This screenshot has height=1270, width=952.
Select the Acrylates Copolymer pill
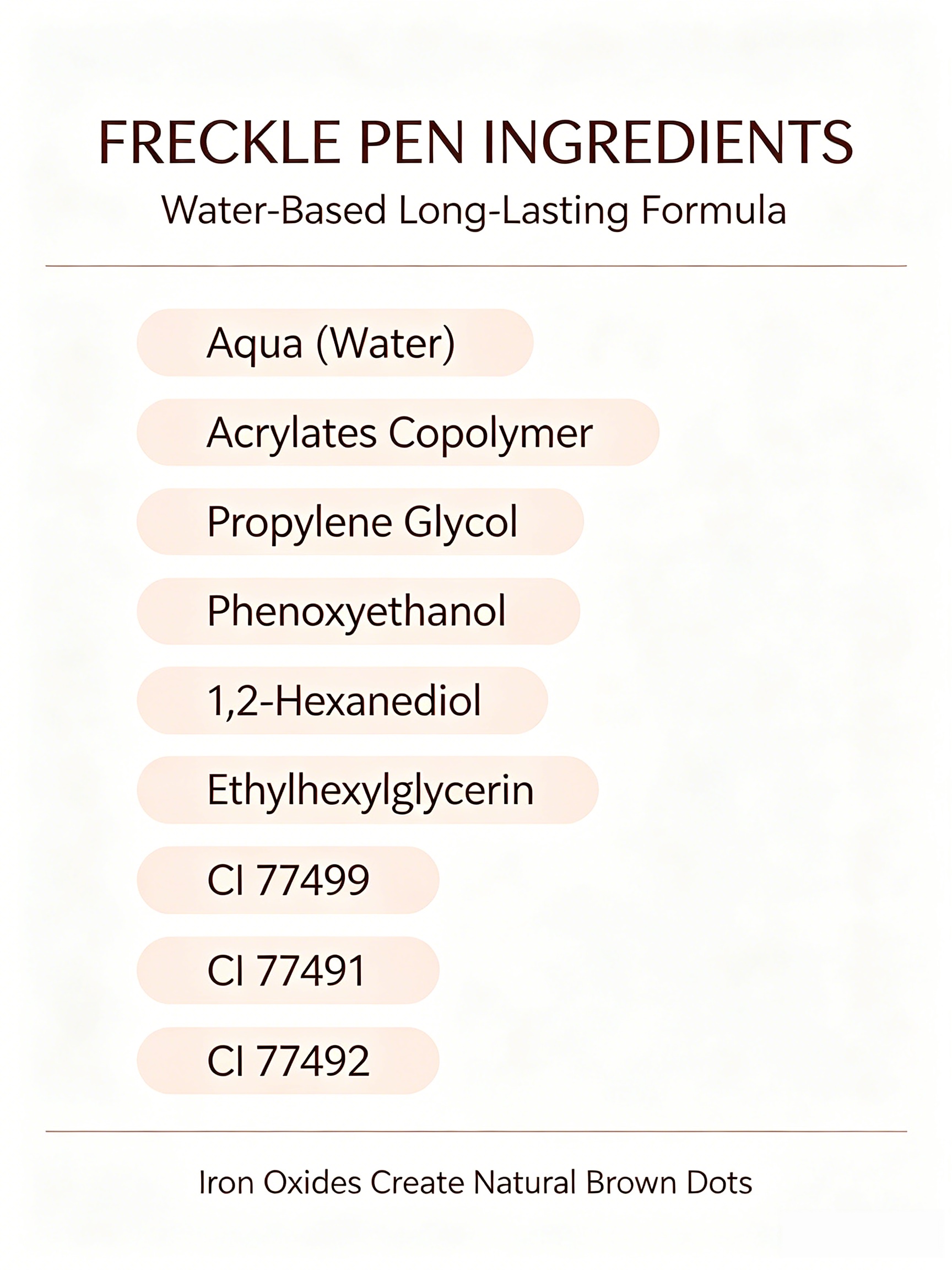coord(398,432)
